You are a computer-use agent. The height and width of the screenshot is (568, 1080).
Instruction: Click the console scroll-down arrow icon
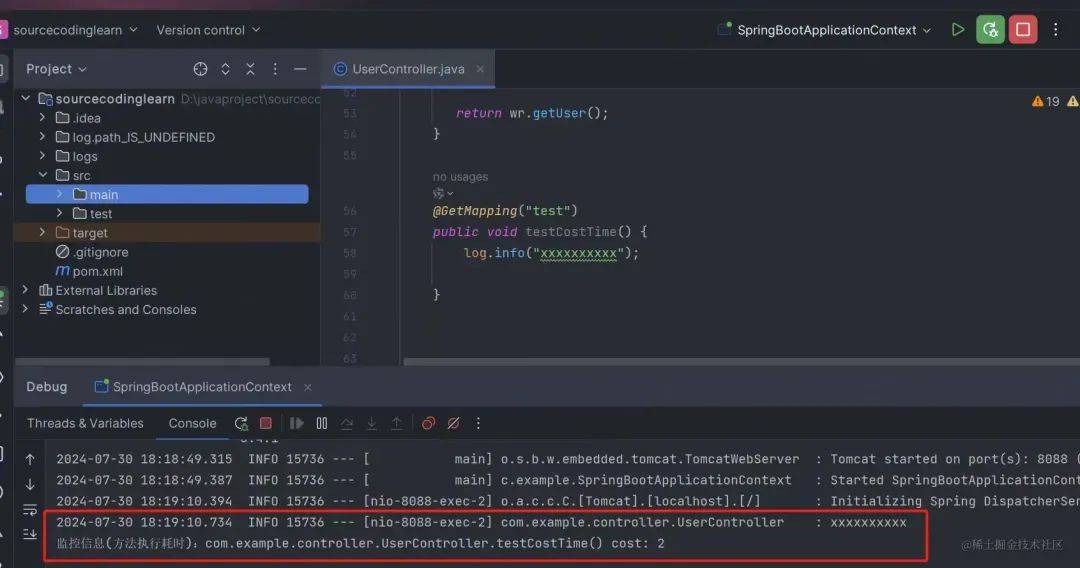30,485
